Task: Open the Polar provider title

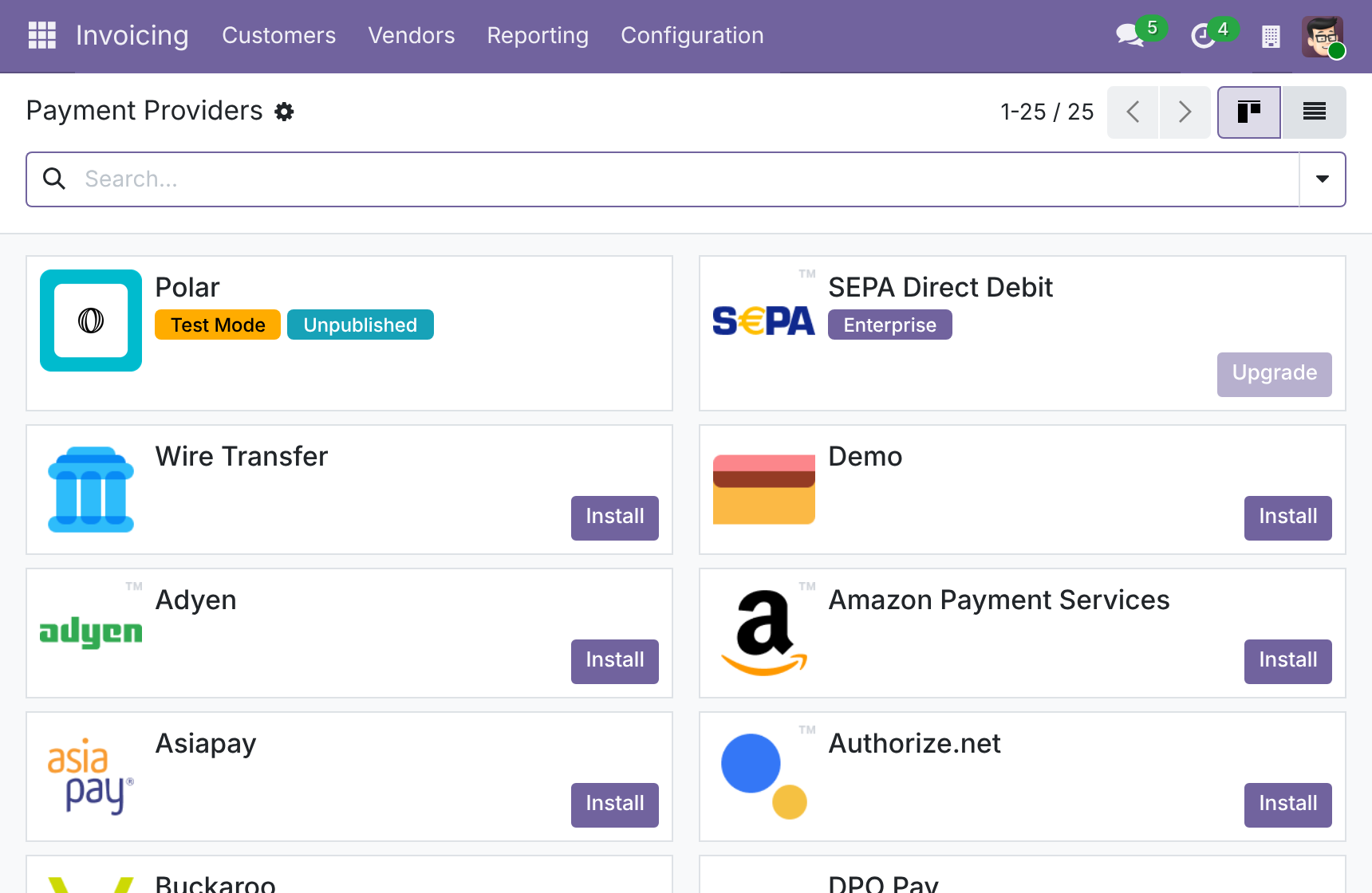Action: pyautogui.click(x=187, y=287)
